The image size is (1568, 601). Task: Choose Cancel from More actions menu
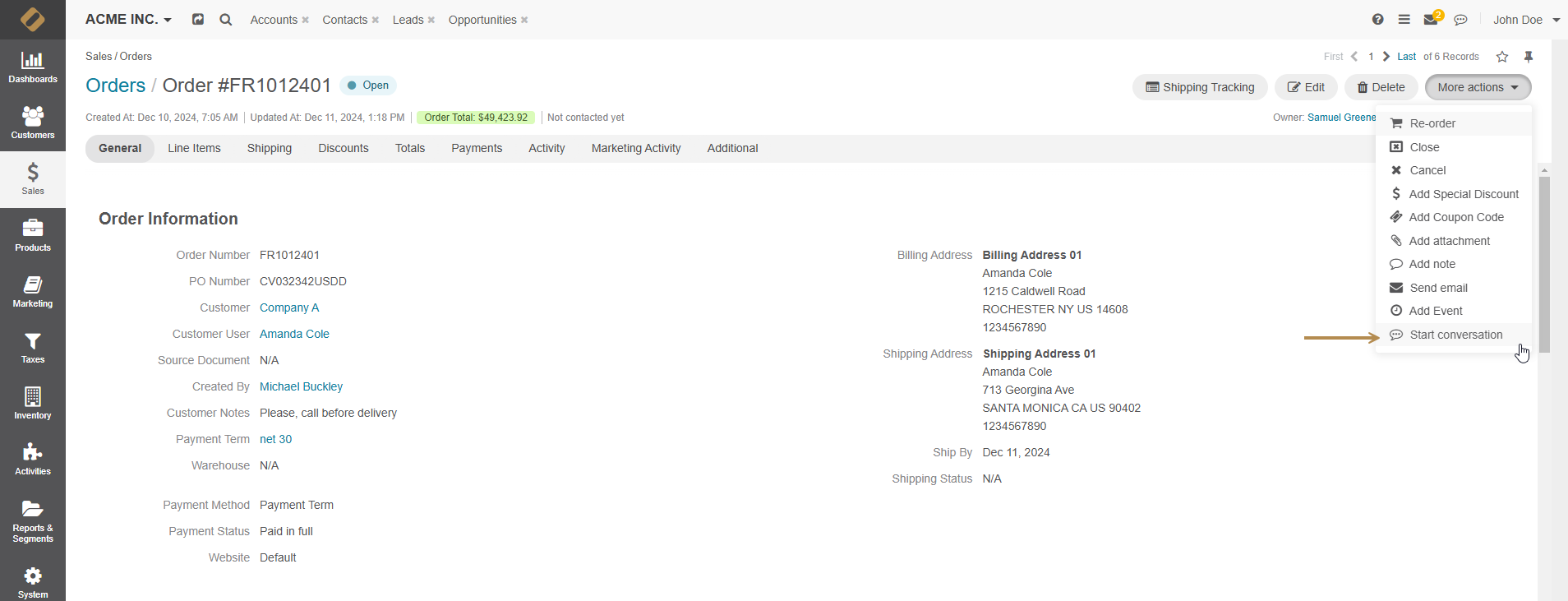pyautogui.click(x=1453, y=170)
